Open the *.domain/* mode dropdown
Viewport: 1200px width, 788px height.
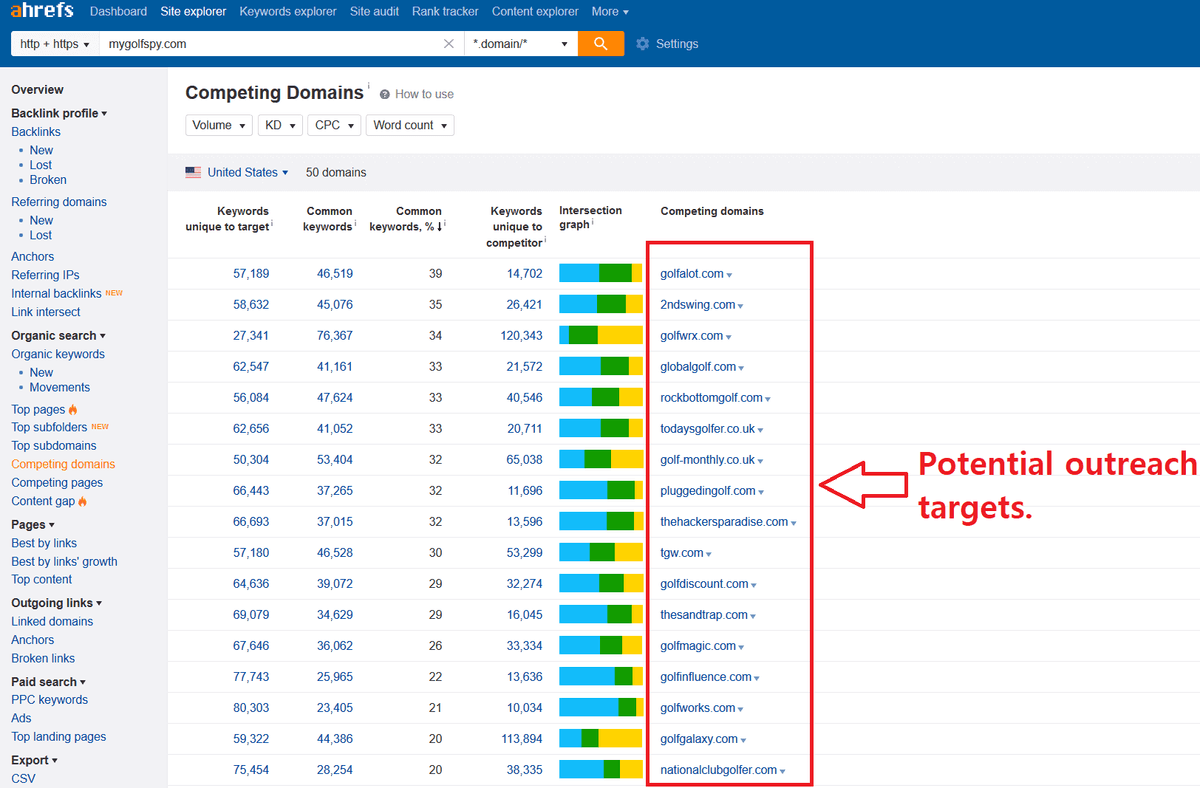[x=521, y=44]
